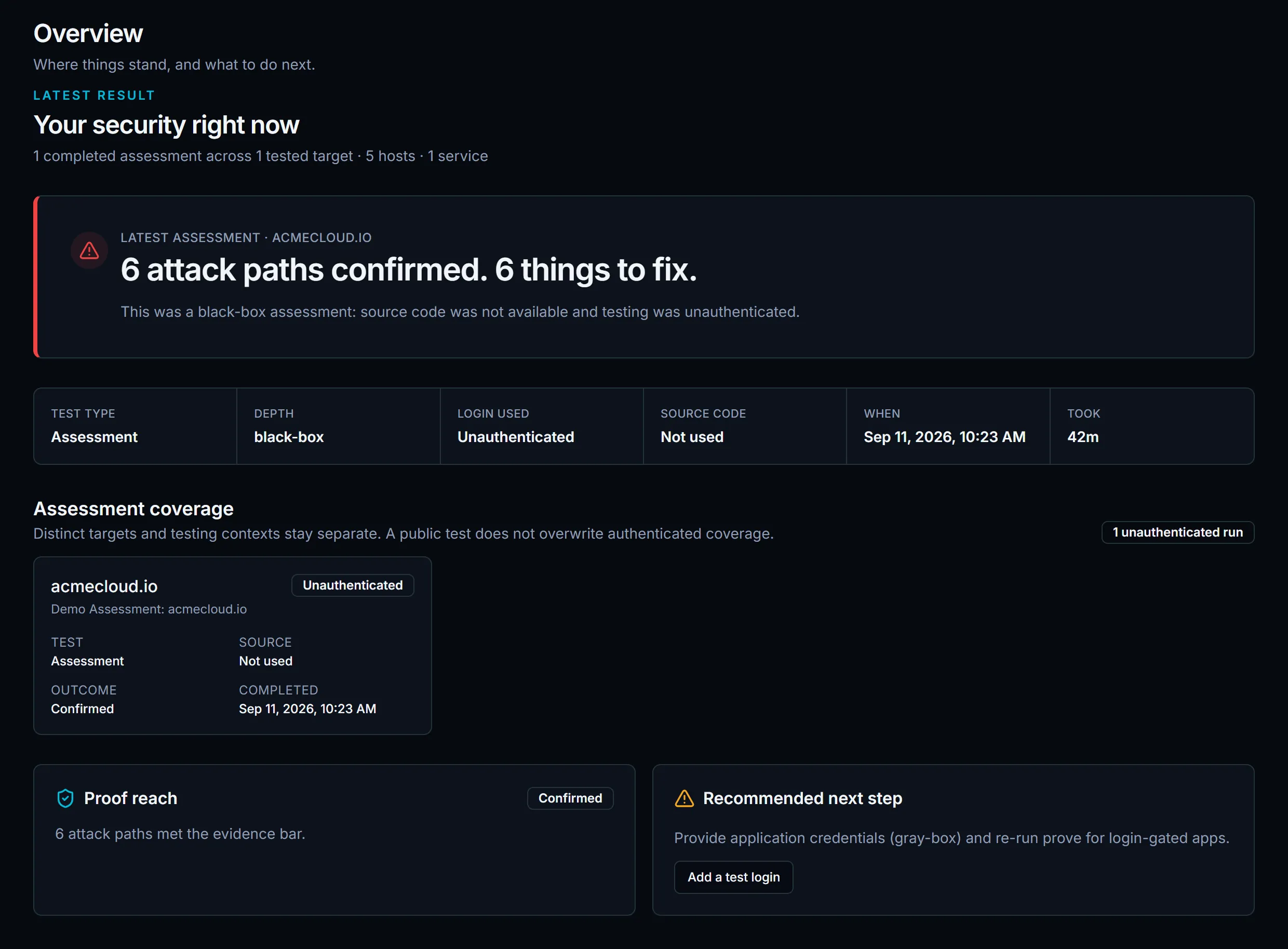This screenshot has width=1288, height=949.
Task: Click the 6 attack paths confirmed headline
Action: 408,270
